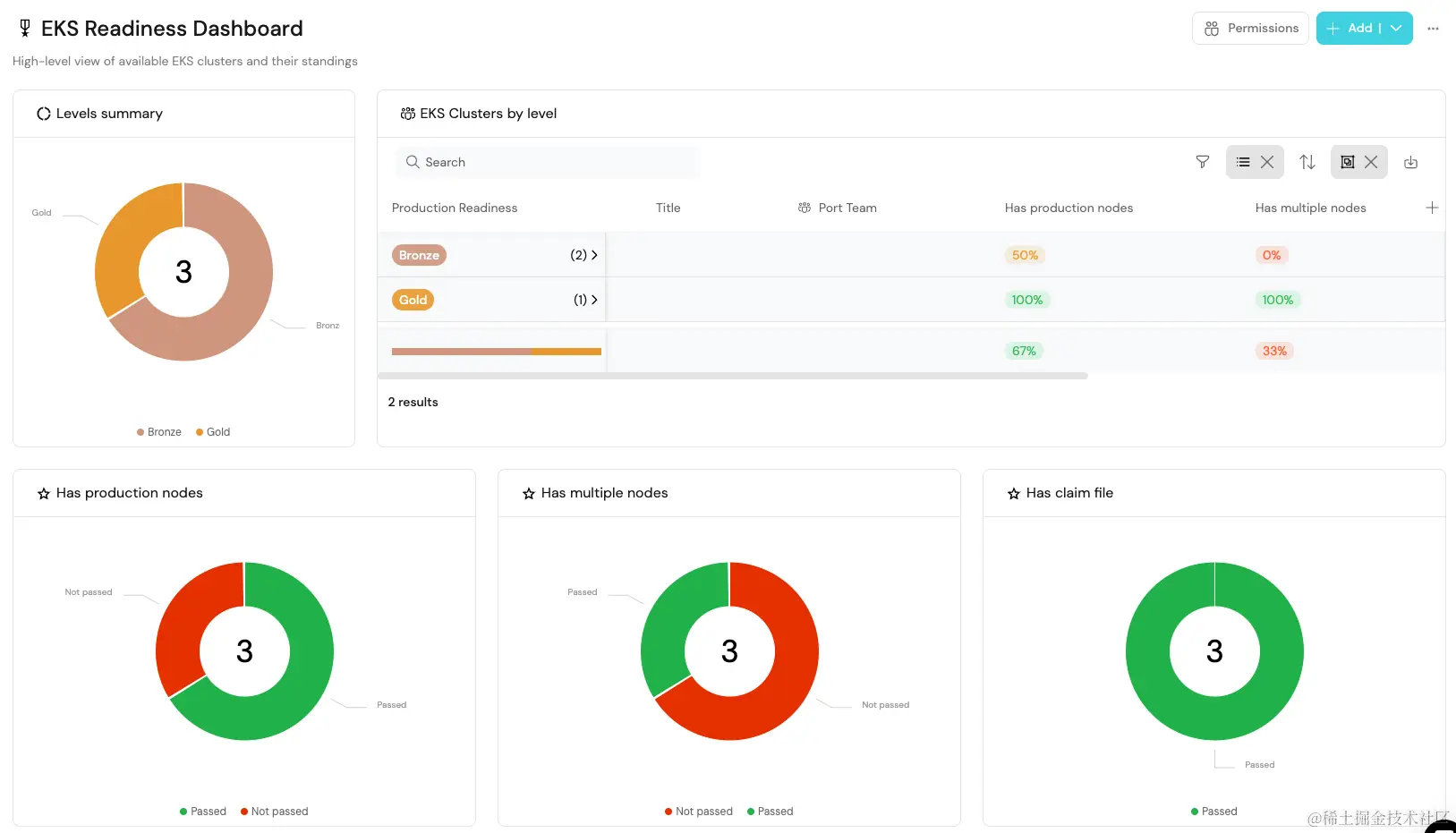Screen dimensions: 1456x833
Task: Click the star icon of Has claim file
Action: click(1014, 494)
